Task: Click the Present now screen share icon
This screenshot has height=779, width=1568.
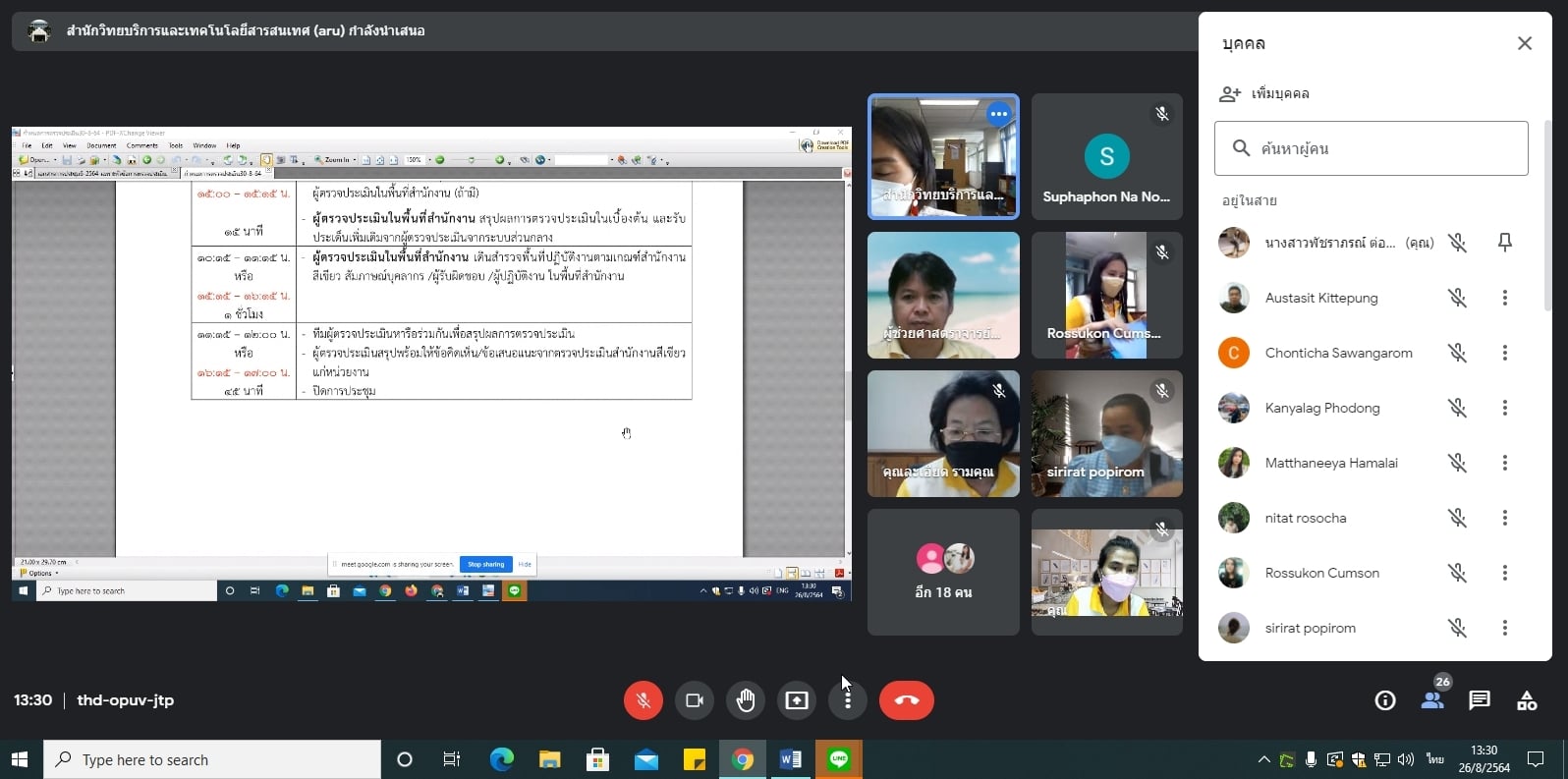Action: coord(797,700)
